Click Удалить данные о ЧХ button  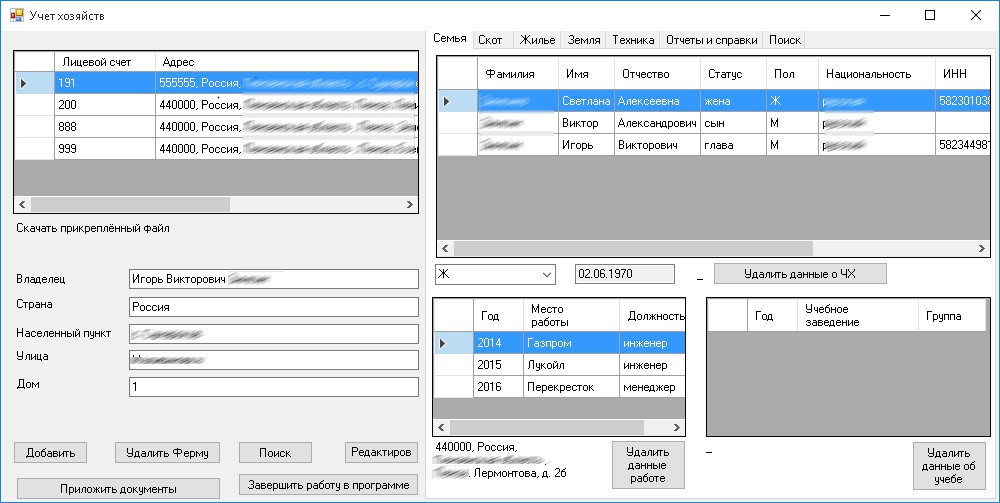(800, 273)
